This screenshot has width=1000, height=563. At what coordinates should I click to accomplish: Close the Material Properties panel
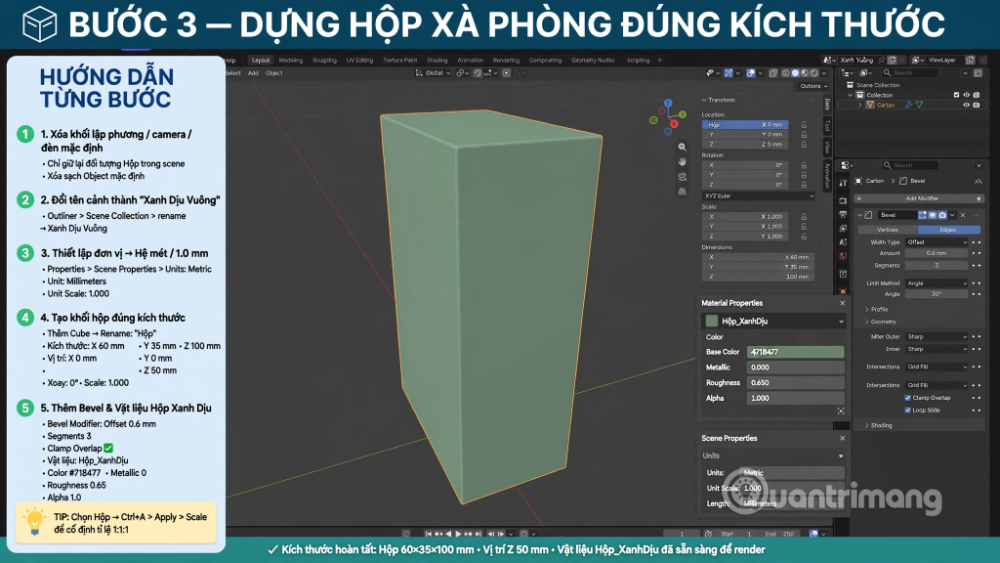[842, 303]
